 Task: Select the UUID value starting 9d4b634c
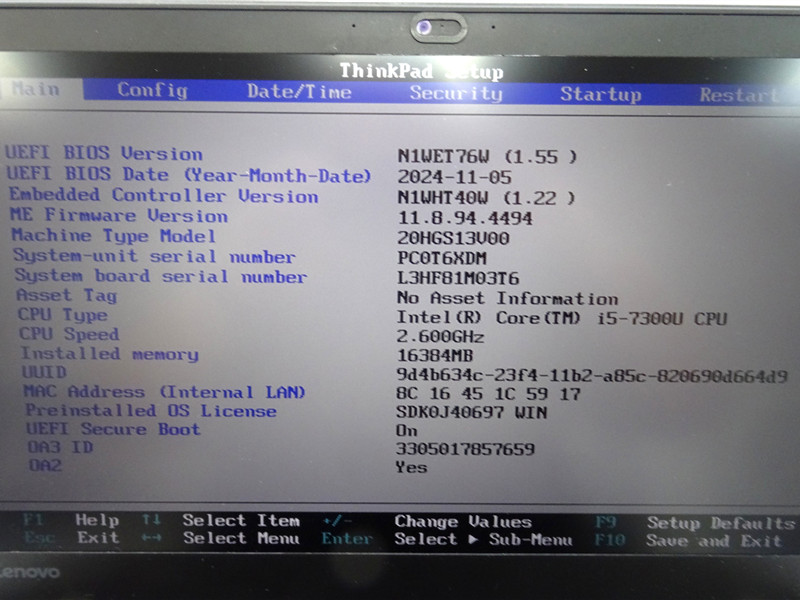coord(592,376)
